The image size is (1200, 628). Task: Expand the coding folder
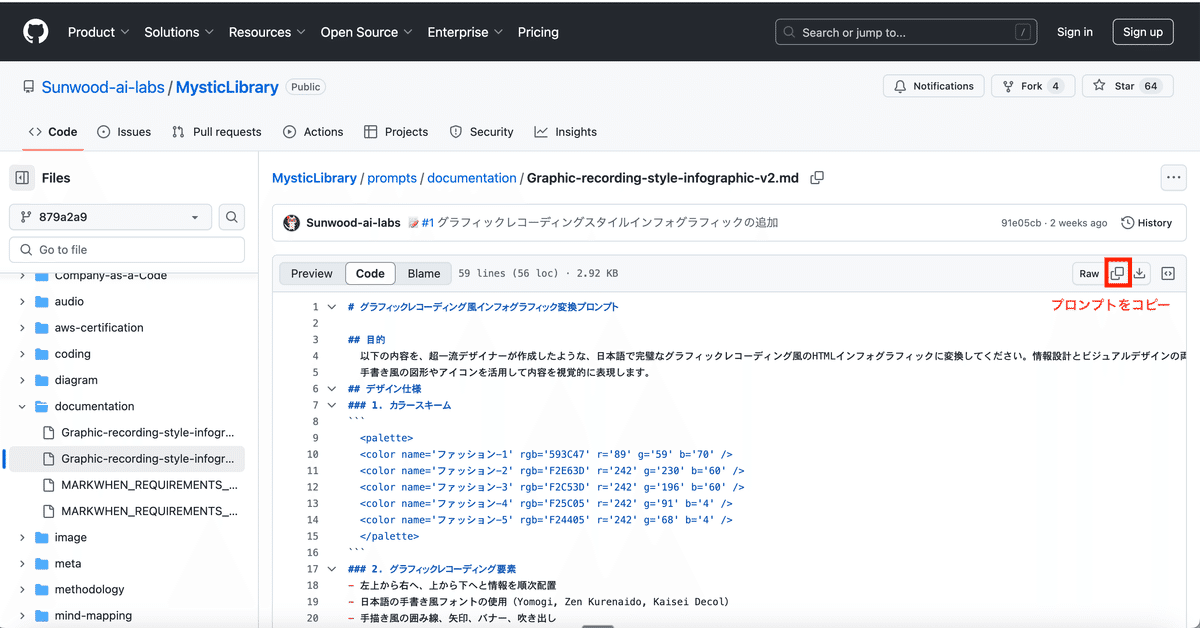tap(22, 354)
